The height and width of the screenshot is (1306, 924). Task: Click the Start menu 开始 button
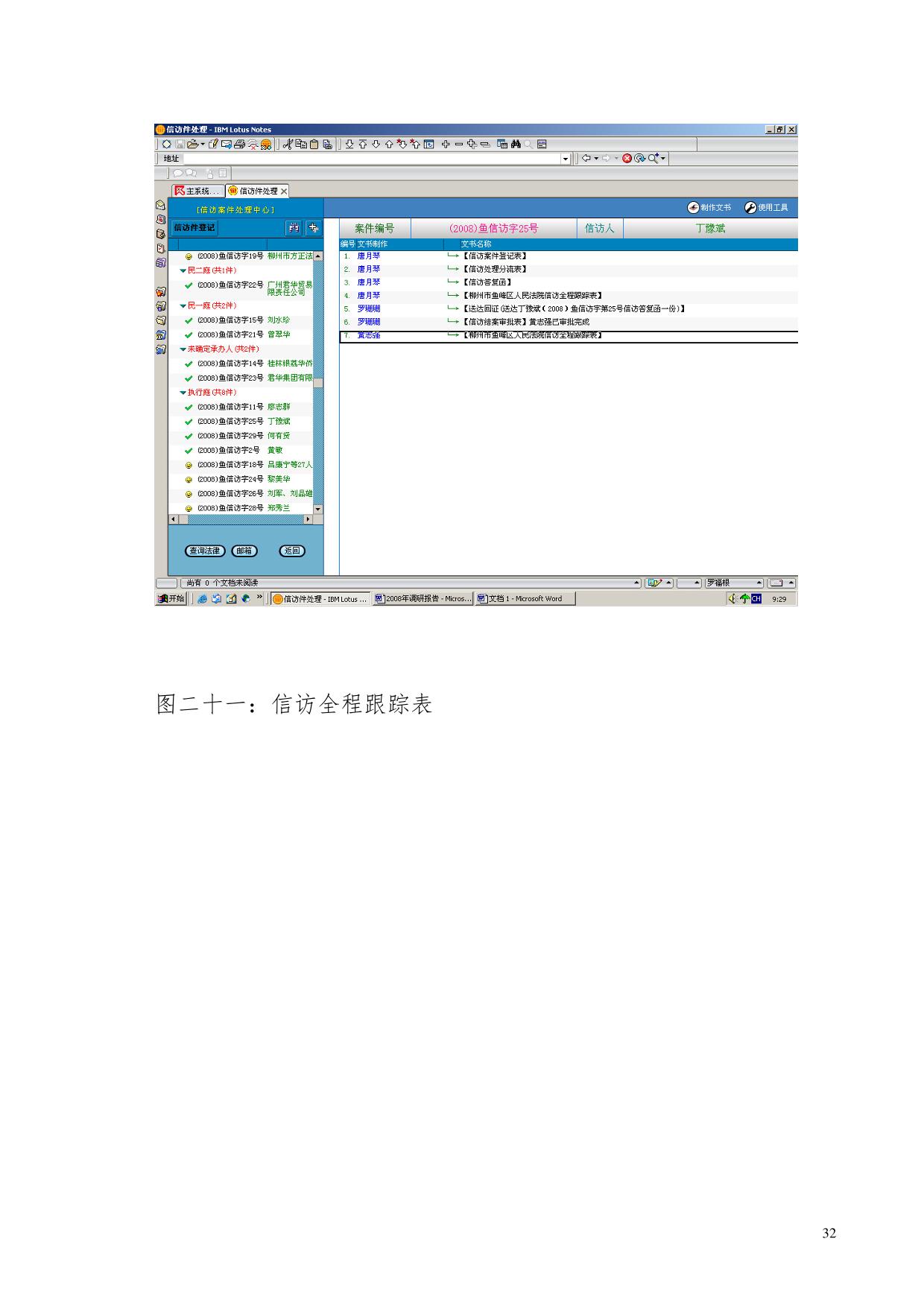click(171, 598)
